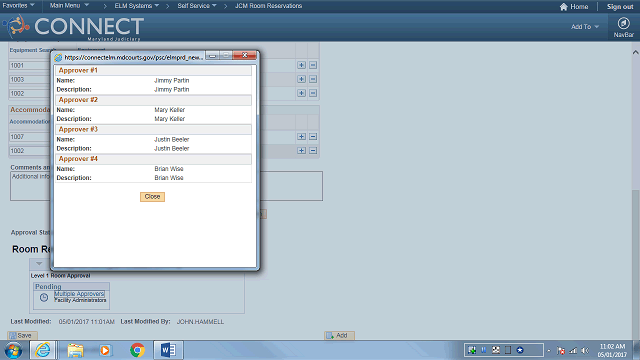Click the system tray flag icon
The width and height of the screenshot is (640, 360).
coord(561,350)
